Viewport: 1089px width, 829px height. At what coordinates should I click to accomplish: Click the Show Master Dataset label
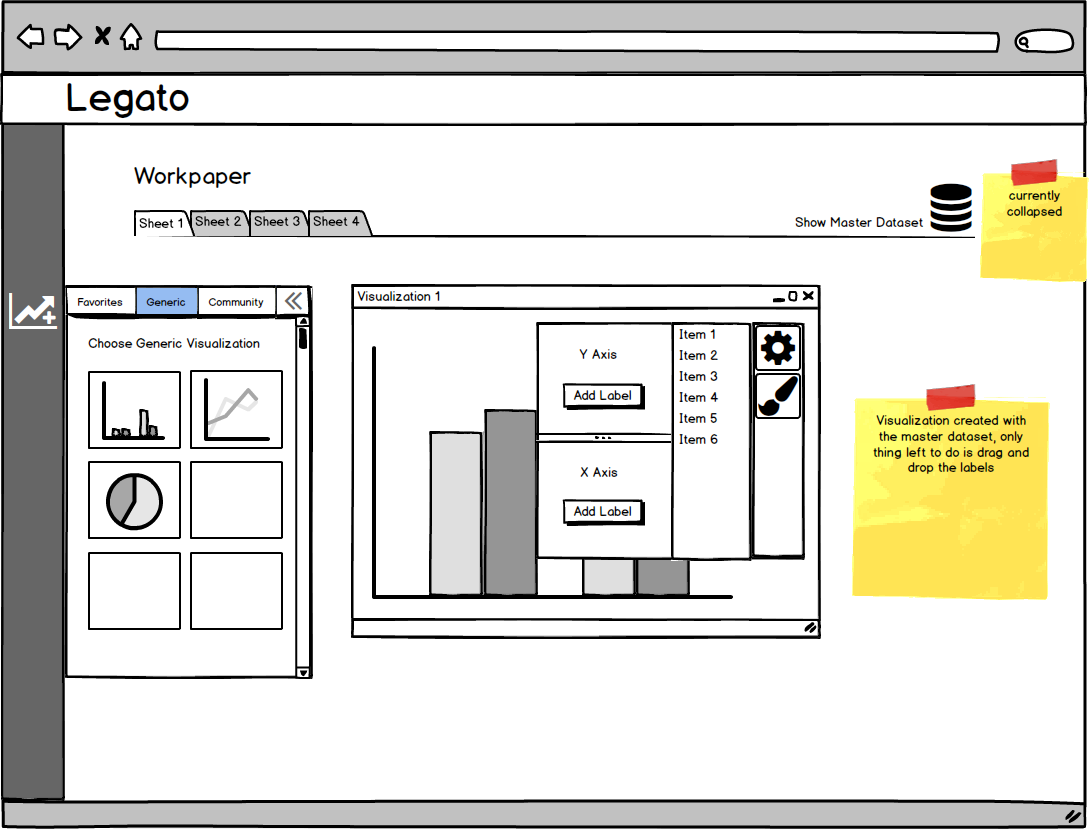858,222
